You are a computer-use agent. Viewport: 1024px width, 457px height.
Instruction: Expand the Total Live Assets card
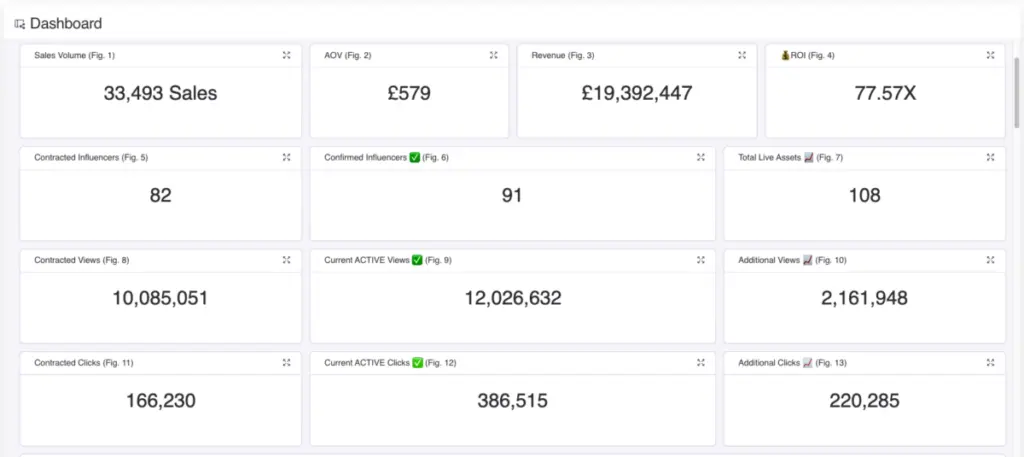(990, 157)
